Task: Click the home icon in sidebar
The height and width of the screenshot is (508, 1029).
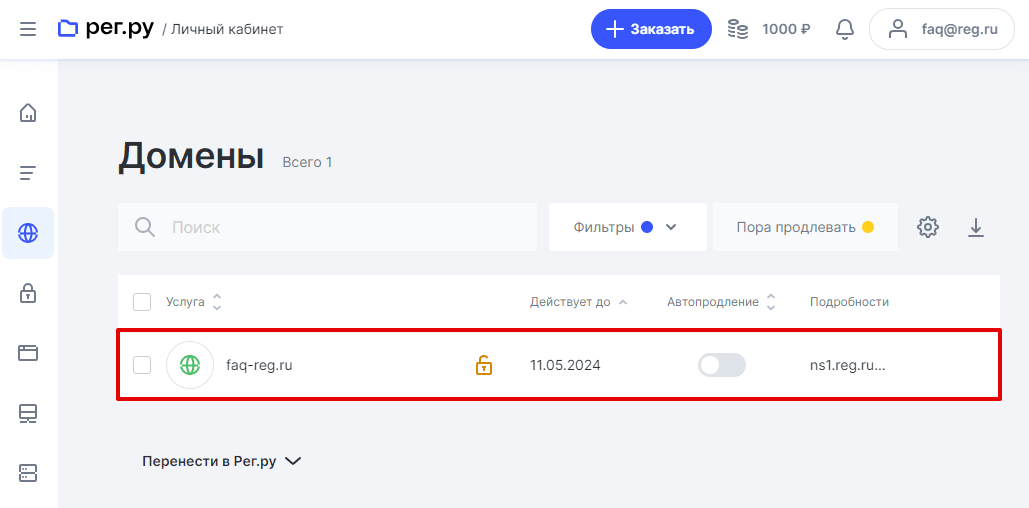Action: coord(28,112)
